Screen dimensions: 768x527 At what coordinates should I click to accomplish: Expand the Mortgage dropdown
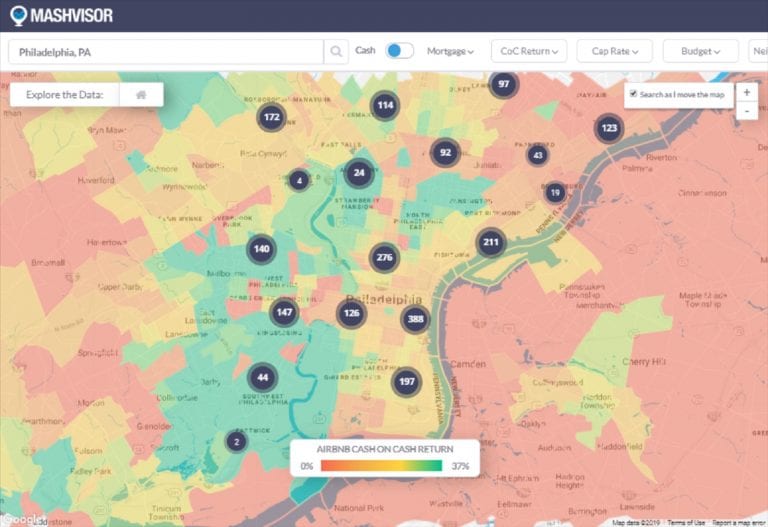point(450,51)
